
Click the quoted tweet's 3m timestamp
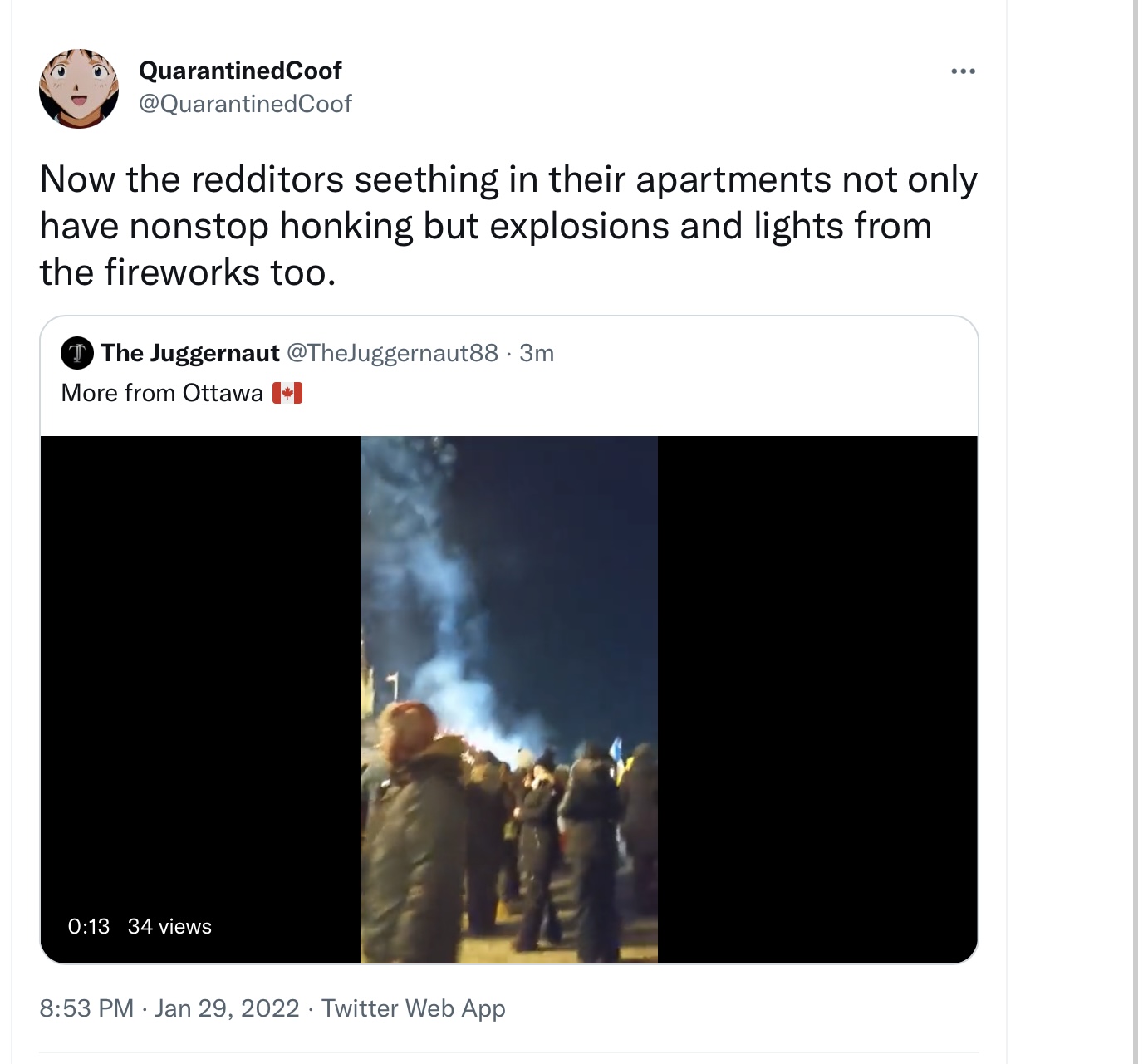[537, 353]
